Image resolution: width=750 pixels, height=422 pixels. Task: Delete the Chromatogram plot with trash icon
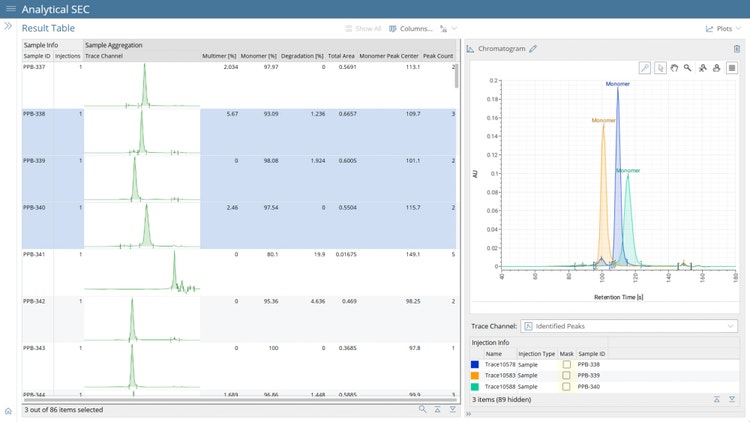coord(737,48)
